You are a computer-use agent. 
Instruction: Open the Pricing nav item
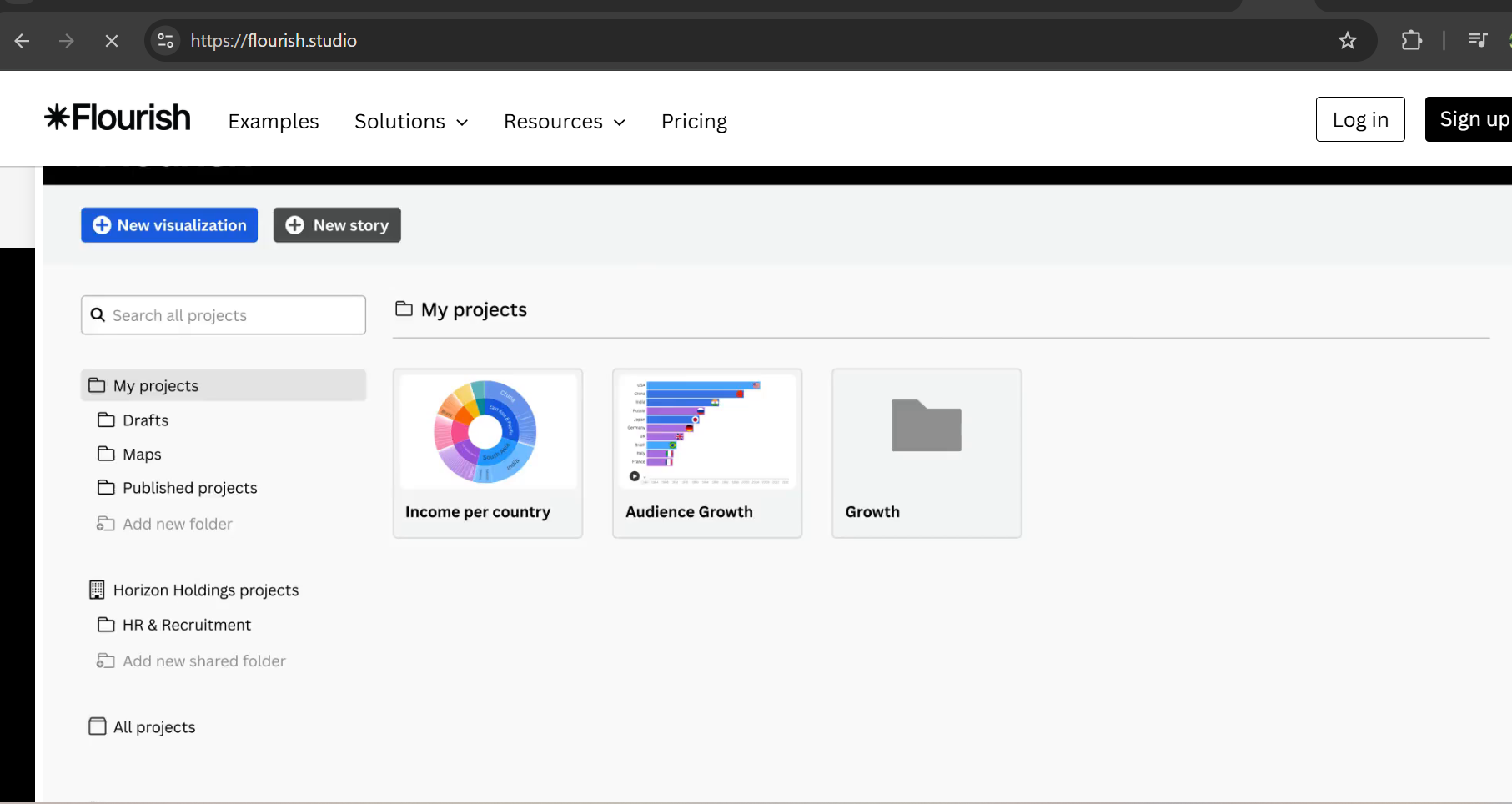(694, 122)
